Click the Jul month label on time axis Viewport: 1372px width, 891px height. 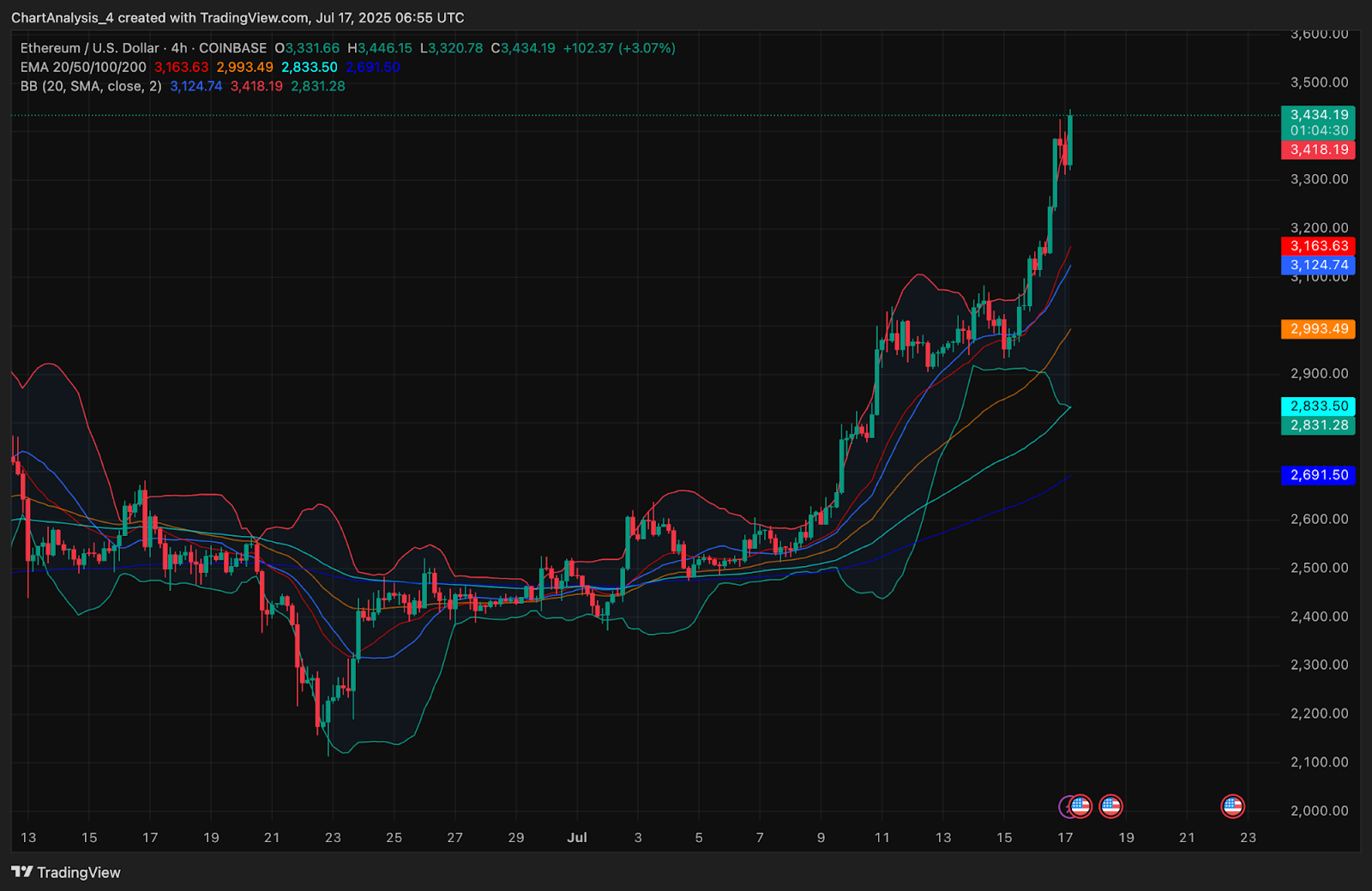point(577,837)
